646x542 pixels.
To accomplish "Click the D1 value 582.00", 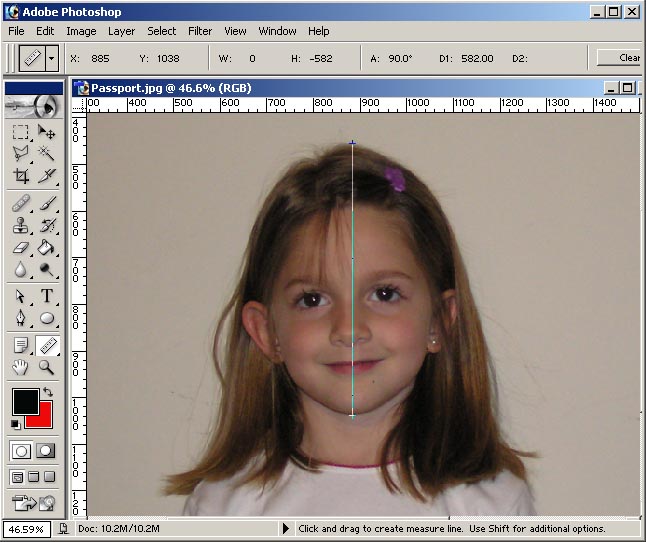I will pyautogui.click(x=477, y=58).
